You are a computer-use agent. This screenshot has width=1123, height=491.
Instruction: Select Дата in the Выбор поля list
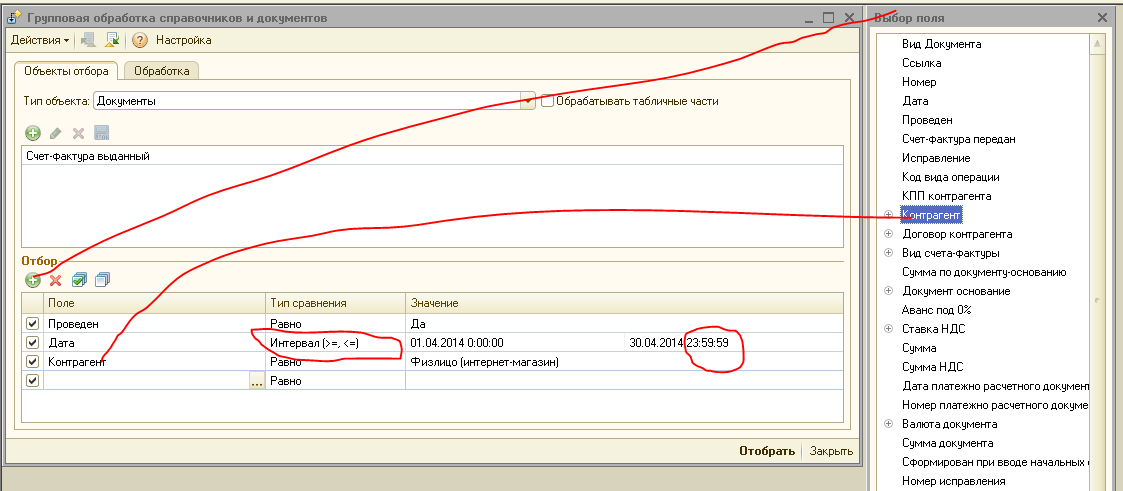tap(915, 101)
